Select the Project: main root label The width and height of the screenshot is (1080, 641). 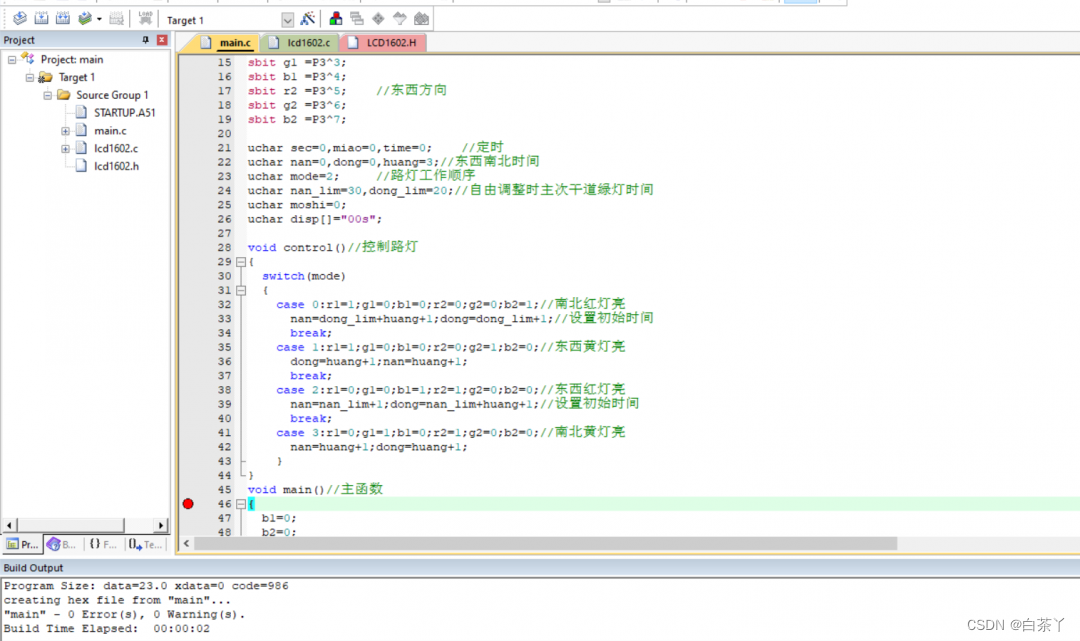[72, 59]
